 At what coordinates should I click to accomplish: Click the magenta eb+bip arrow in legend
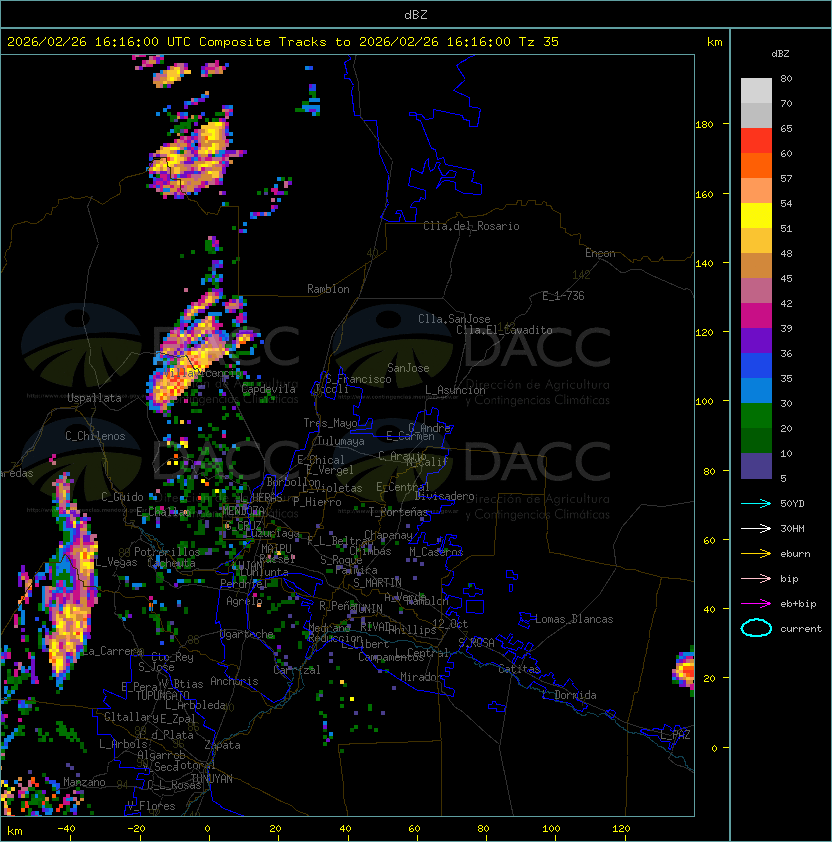[756, 604]
